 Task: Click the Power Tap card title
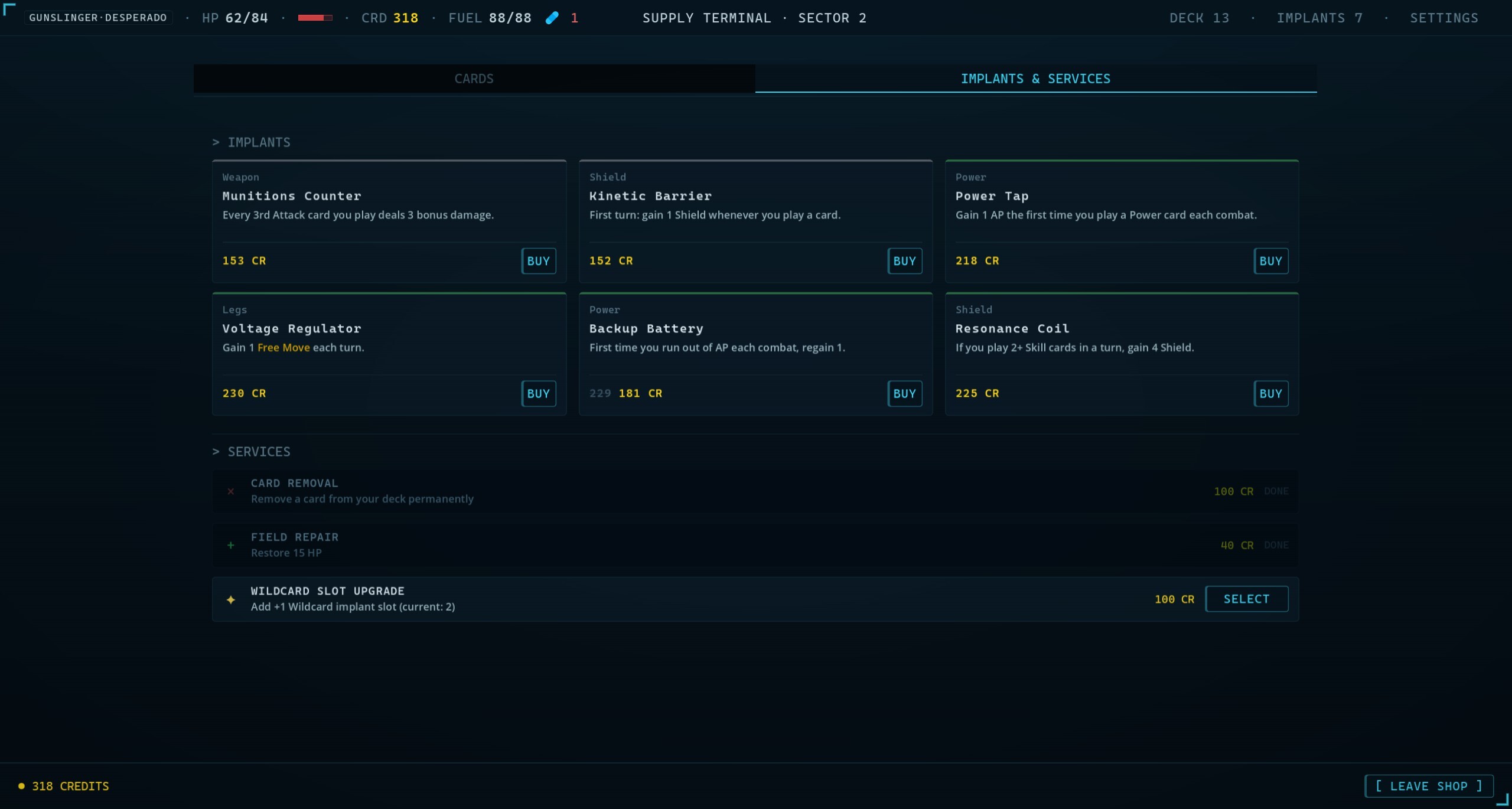click(992, 196)
